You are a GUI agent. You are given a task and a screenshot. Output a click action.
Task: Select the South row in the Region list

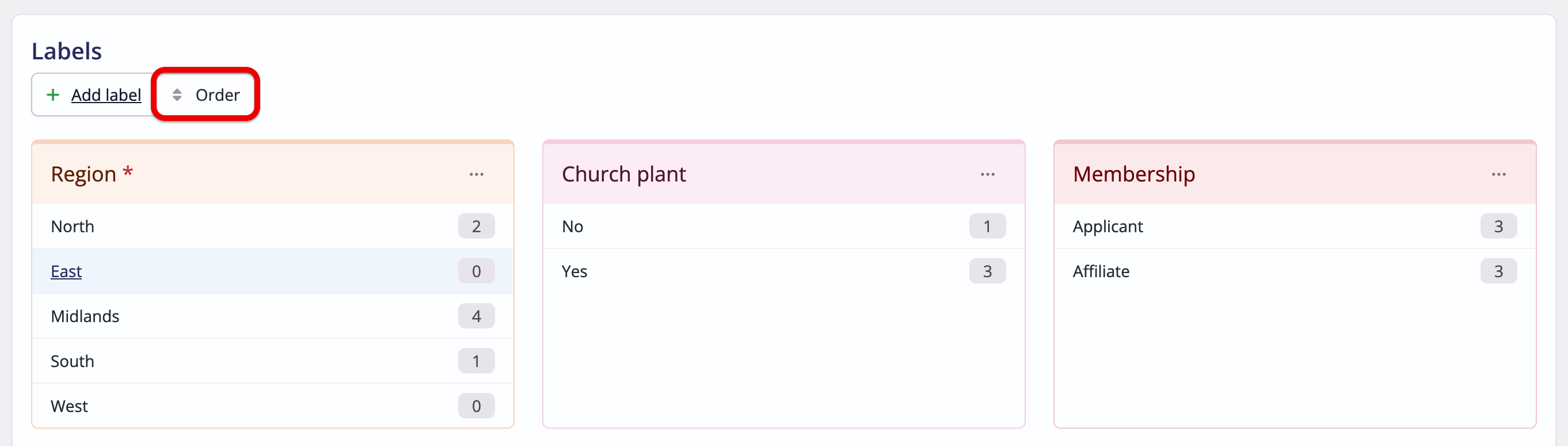(73, 361)
